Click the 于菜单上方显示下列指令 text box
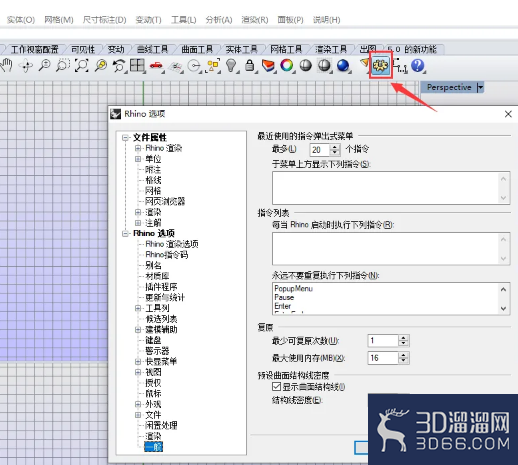The height and width of the screenshot is (465, 518). (391, 188)
